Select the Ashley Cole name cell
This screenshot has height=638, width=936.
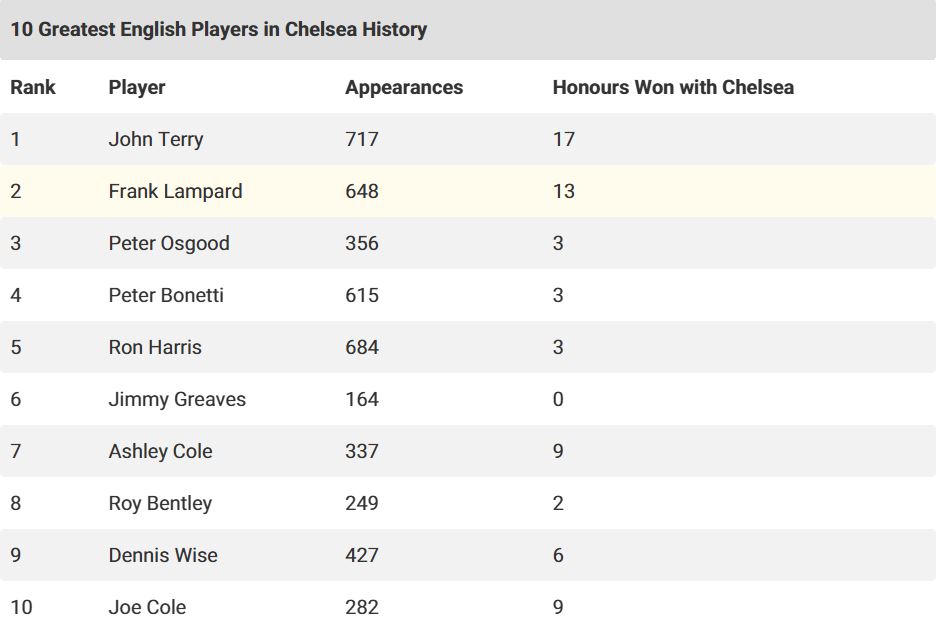[x=161, y=451]
